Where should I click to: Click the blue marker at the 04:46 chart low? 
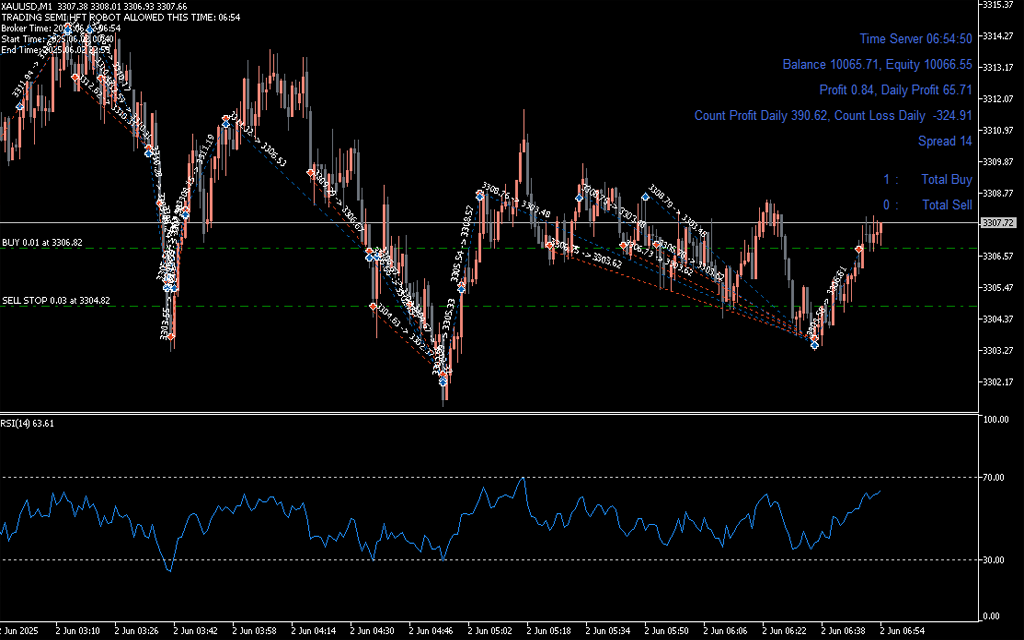click(x=443, y=382)
